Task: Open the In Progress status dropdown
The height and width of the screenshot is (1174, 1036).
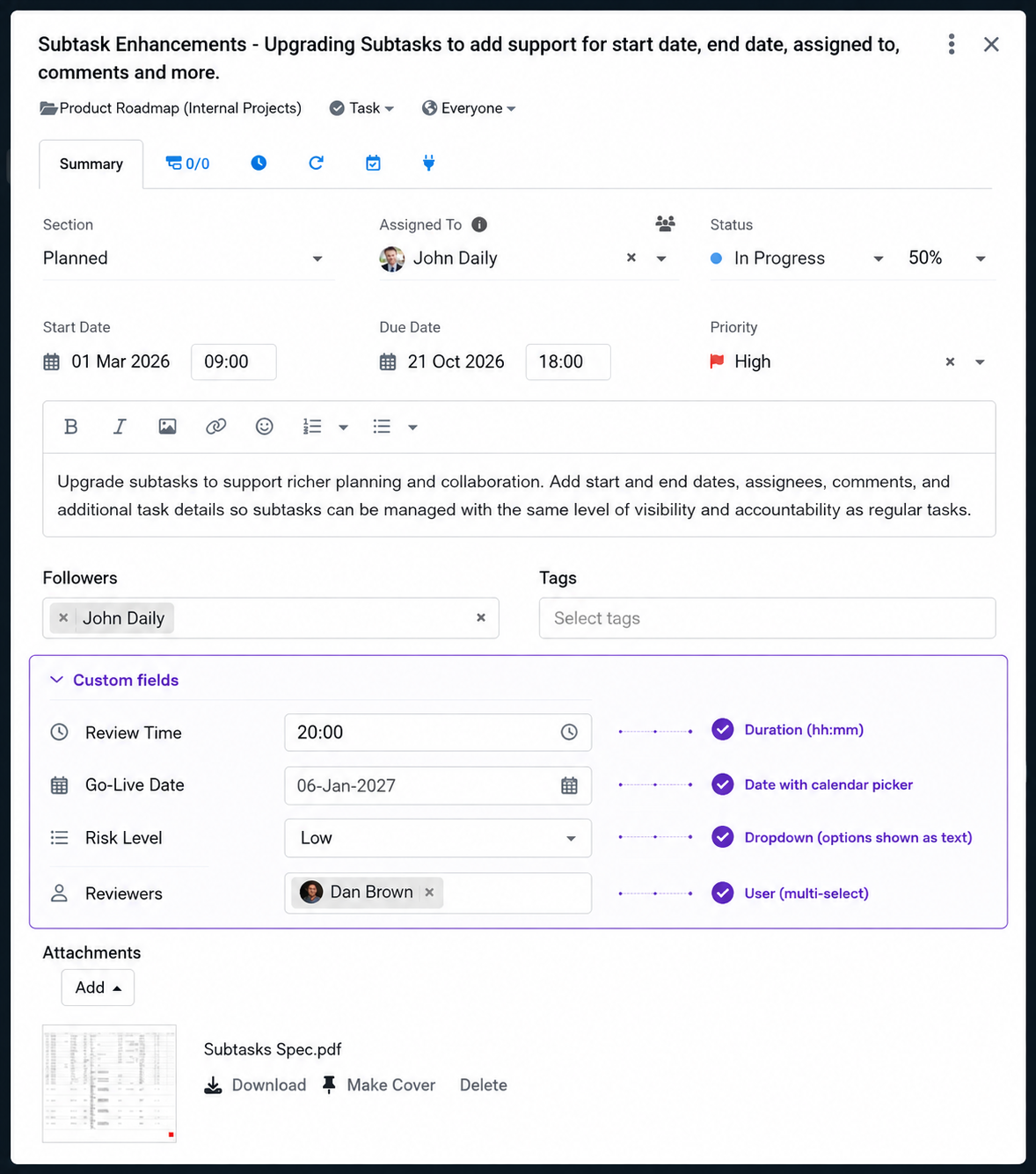Action: point(797,259)
